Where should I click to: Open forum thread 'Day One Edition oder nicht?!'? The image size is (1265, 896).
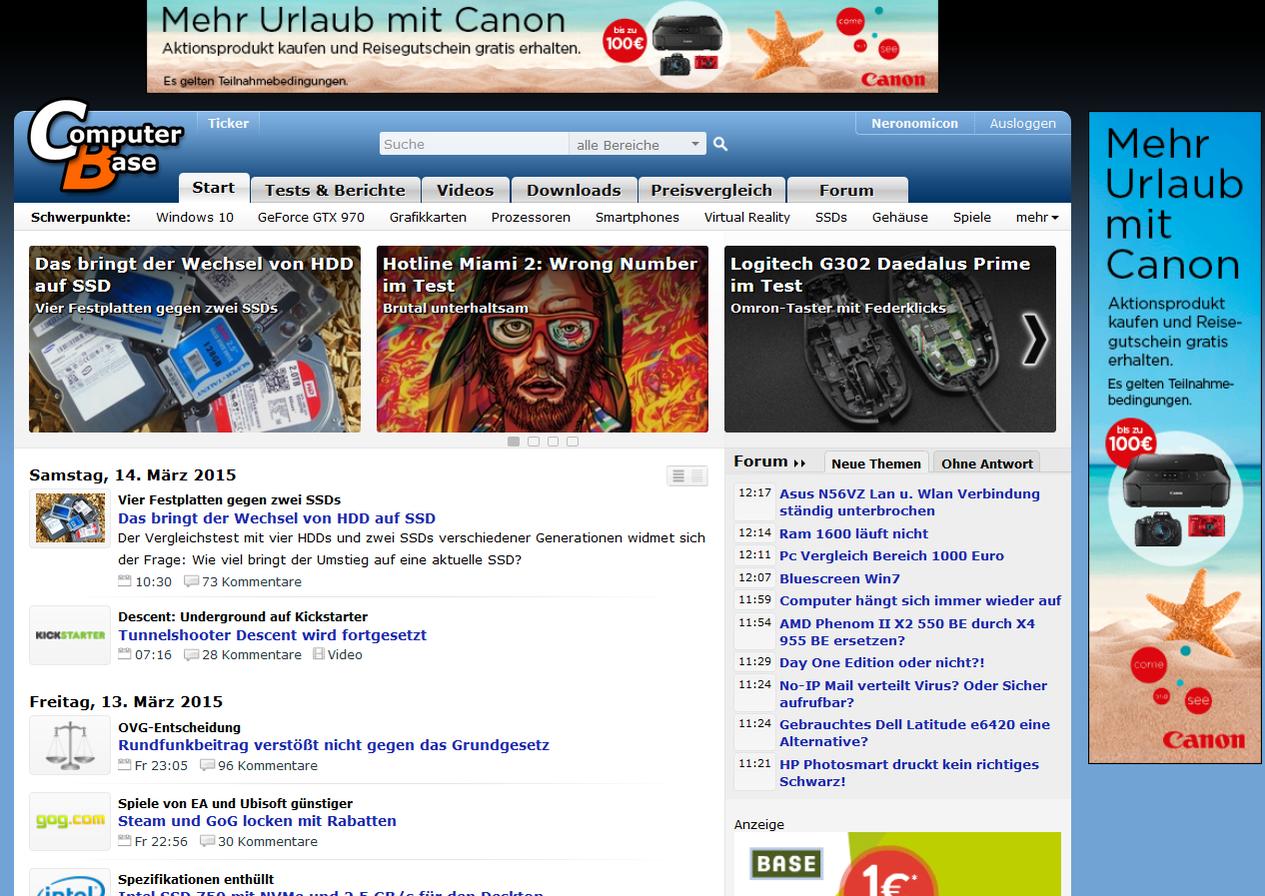click(882, 663)
